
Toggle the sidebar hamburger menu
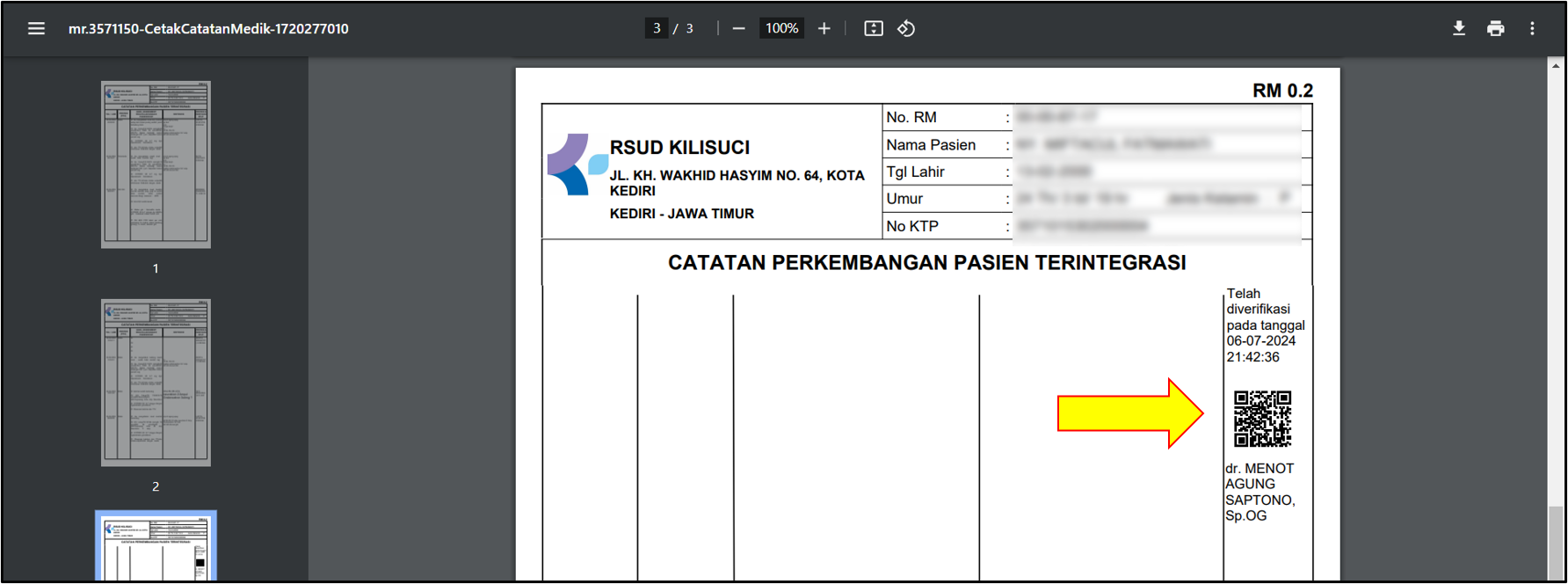[36, 28]
